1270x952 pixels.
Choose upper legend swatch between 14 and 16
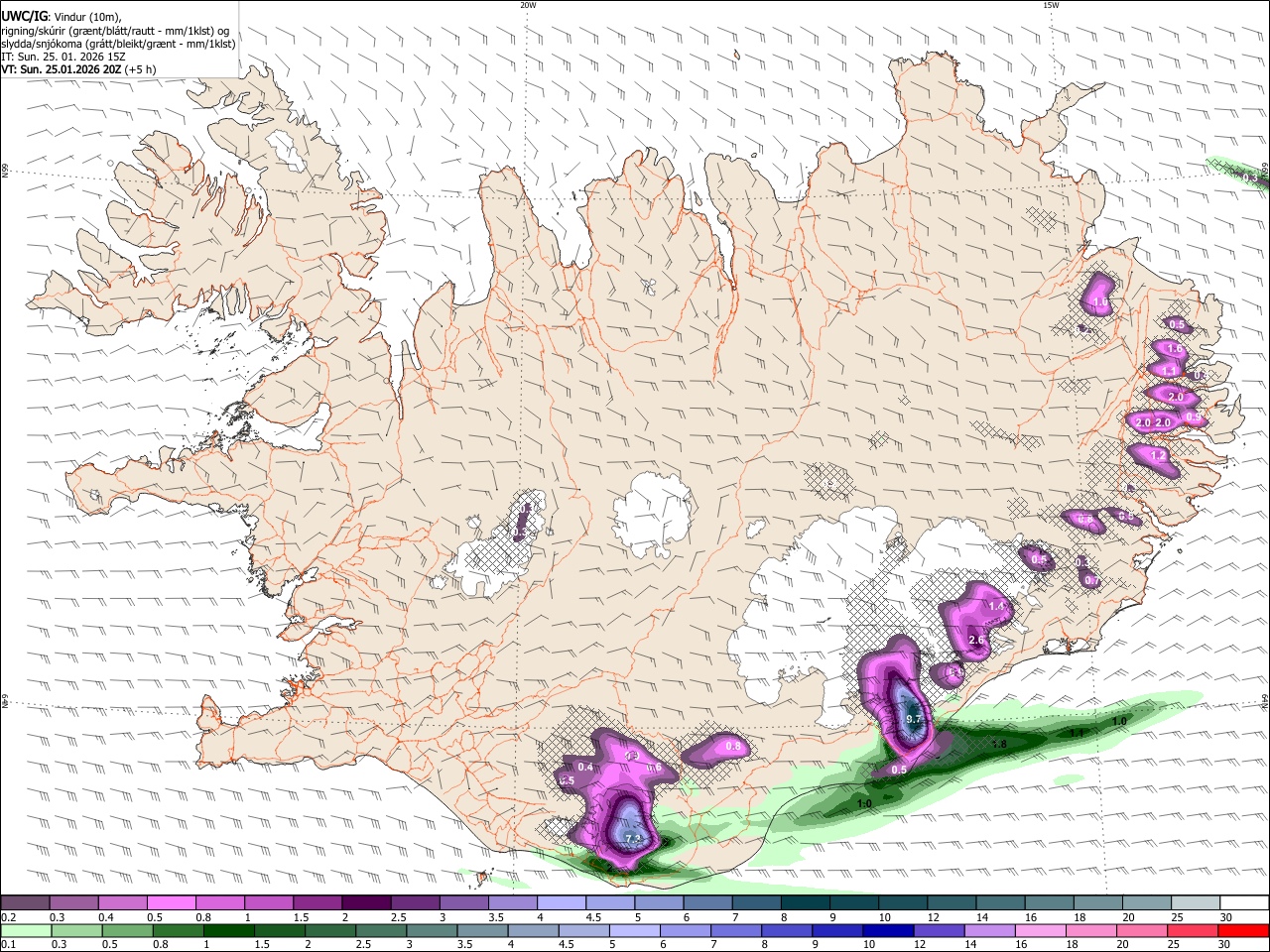pyautogui.click(x=1000, y=903)
